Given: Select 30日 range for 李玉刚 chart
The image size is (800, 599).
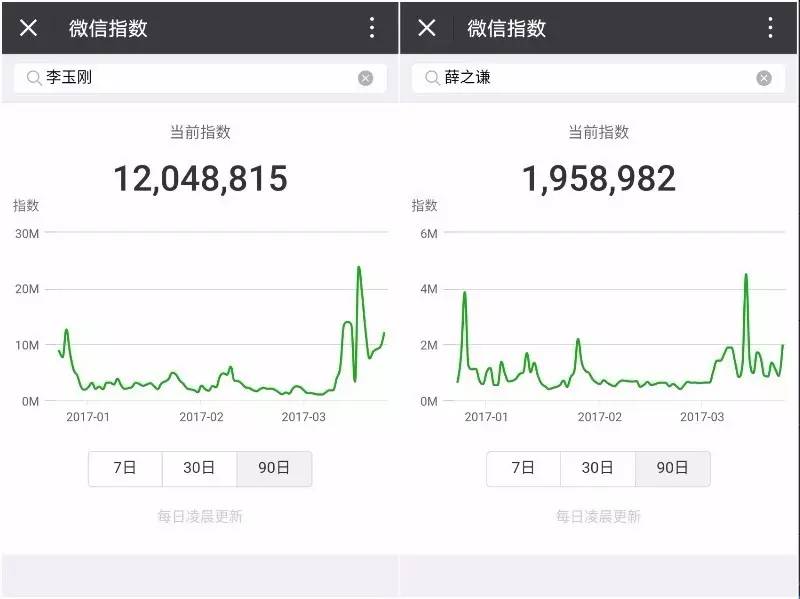Looking at the screenshot, I should click(x=199, y=468).
